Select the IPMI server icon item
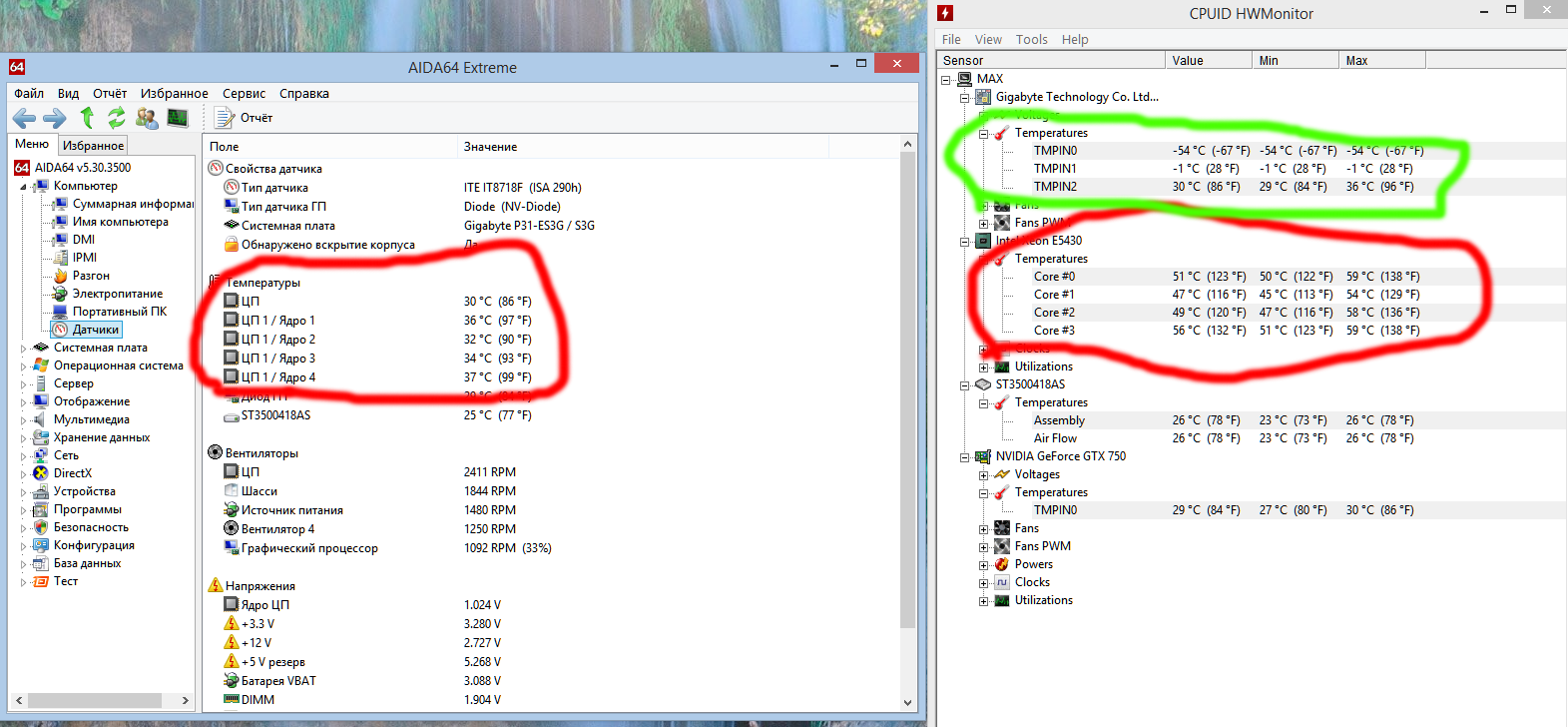Viewport: 1568px width, 727px height. [x=60, y=258]
